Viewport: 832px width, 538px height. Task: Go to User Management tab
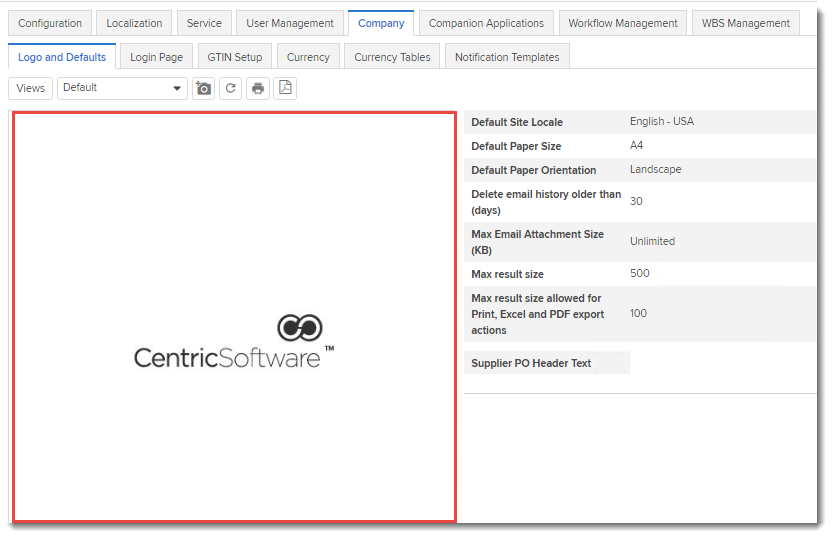click(x=290, y=23)
